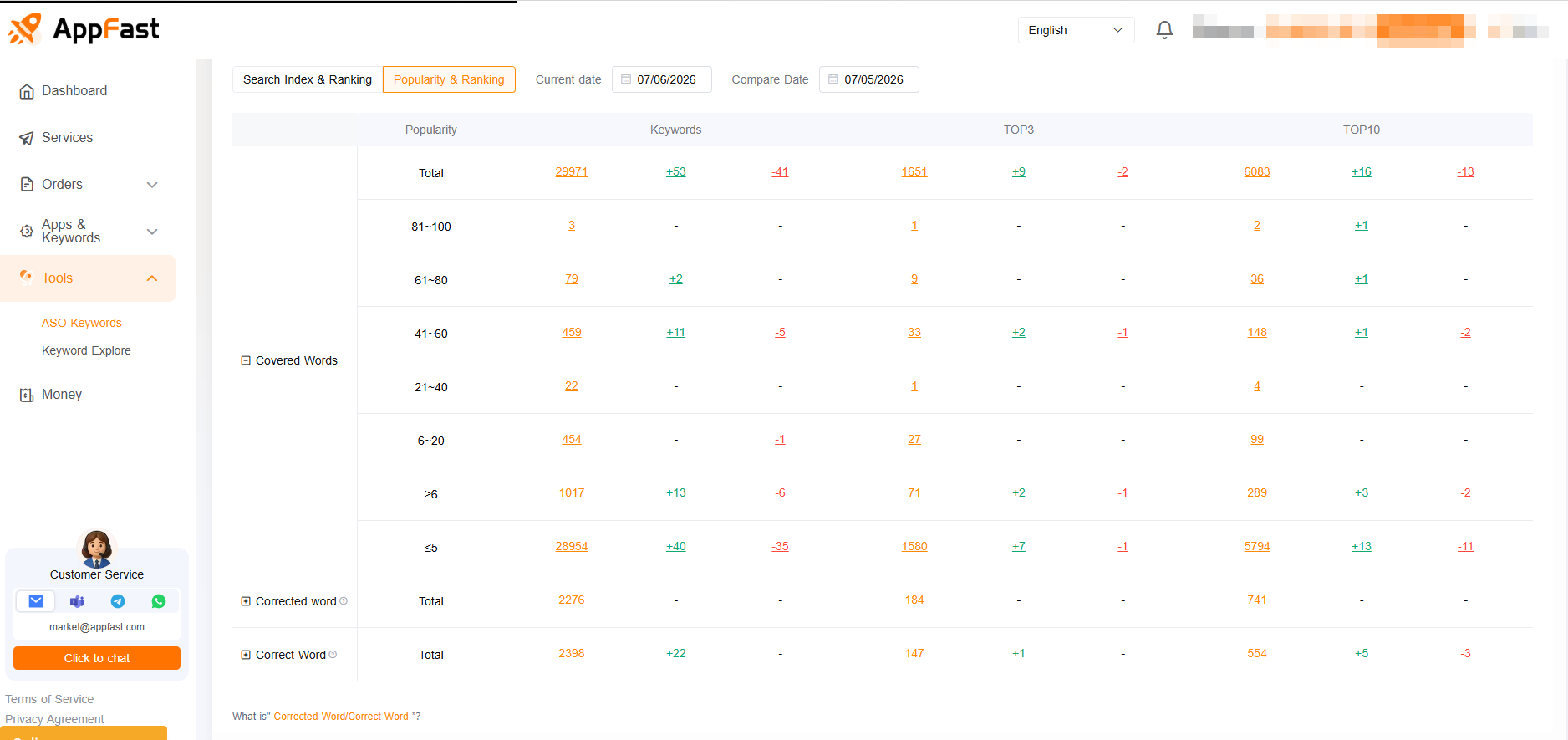Viewport: 1568px width, 740px height.
Task: Open the English language dropdown
Action: pos(1076,30)
